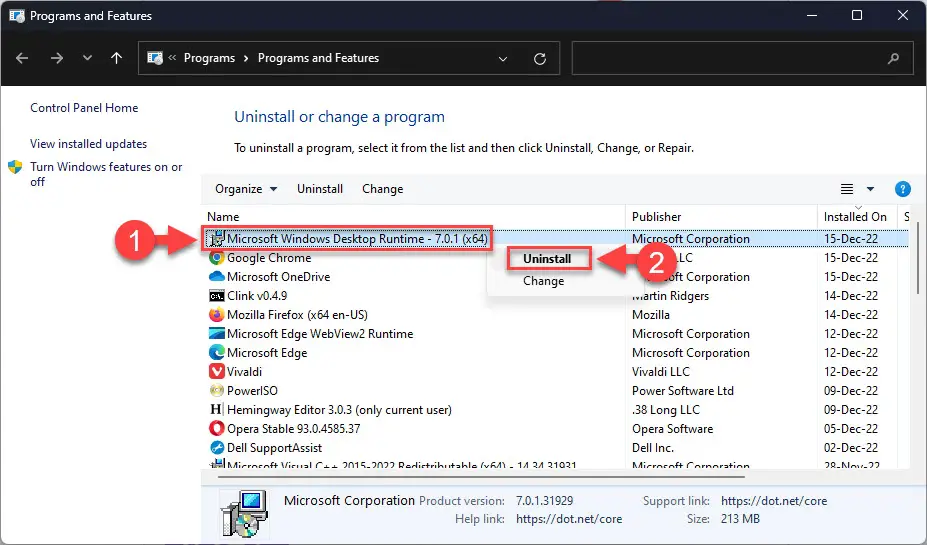Choose Uninstall in the context menu
The height and width of the screenshot is (545, 927).
[547, 258]
